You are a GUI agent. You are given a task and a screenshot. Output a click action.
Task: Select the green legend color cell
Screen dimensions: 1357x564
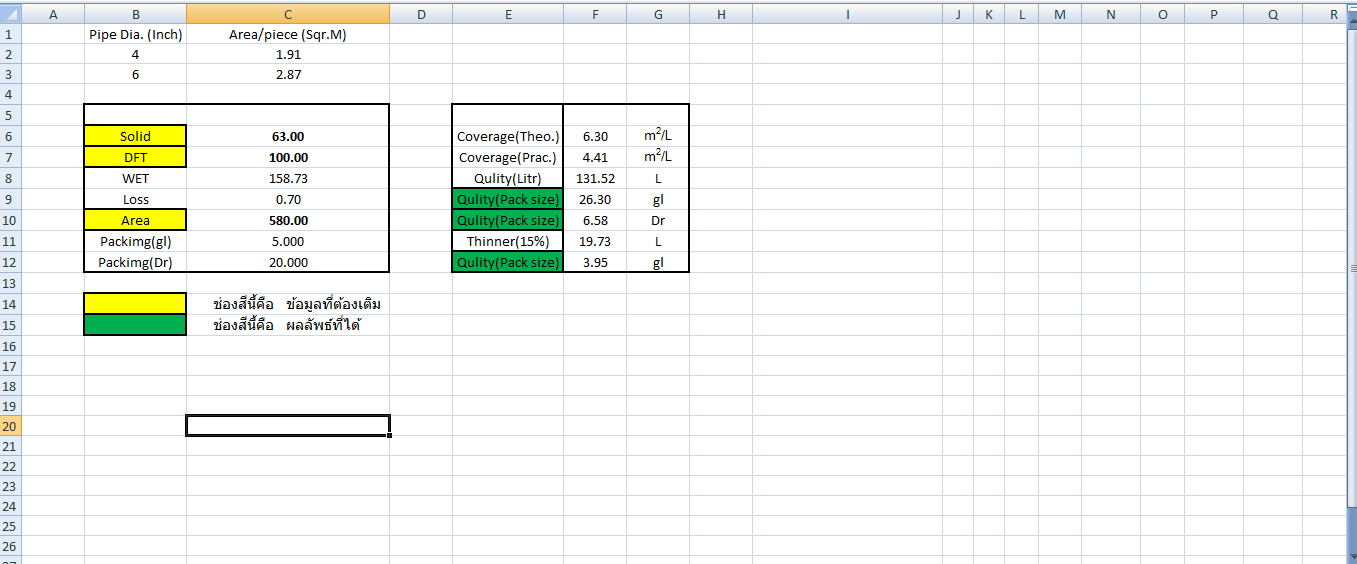(135, 324)
